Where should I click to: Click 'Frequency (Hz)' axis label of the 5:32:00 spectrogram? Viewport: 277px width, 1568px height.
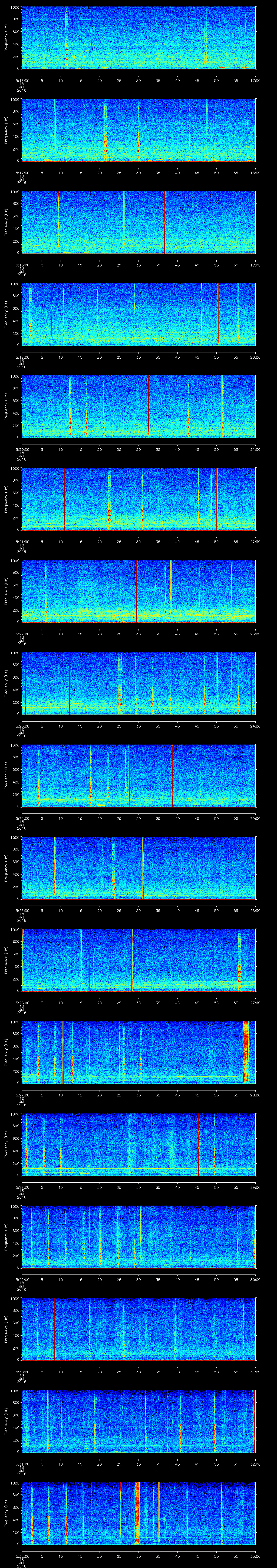pyautogui.click(x=6, y=1513)
